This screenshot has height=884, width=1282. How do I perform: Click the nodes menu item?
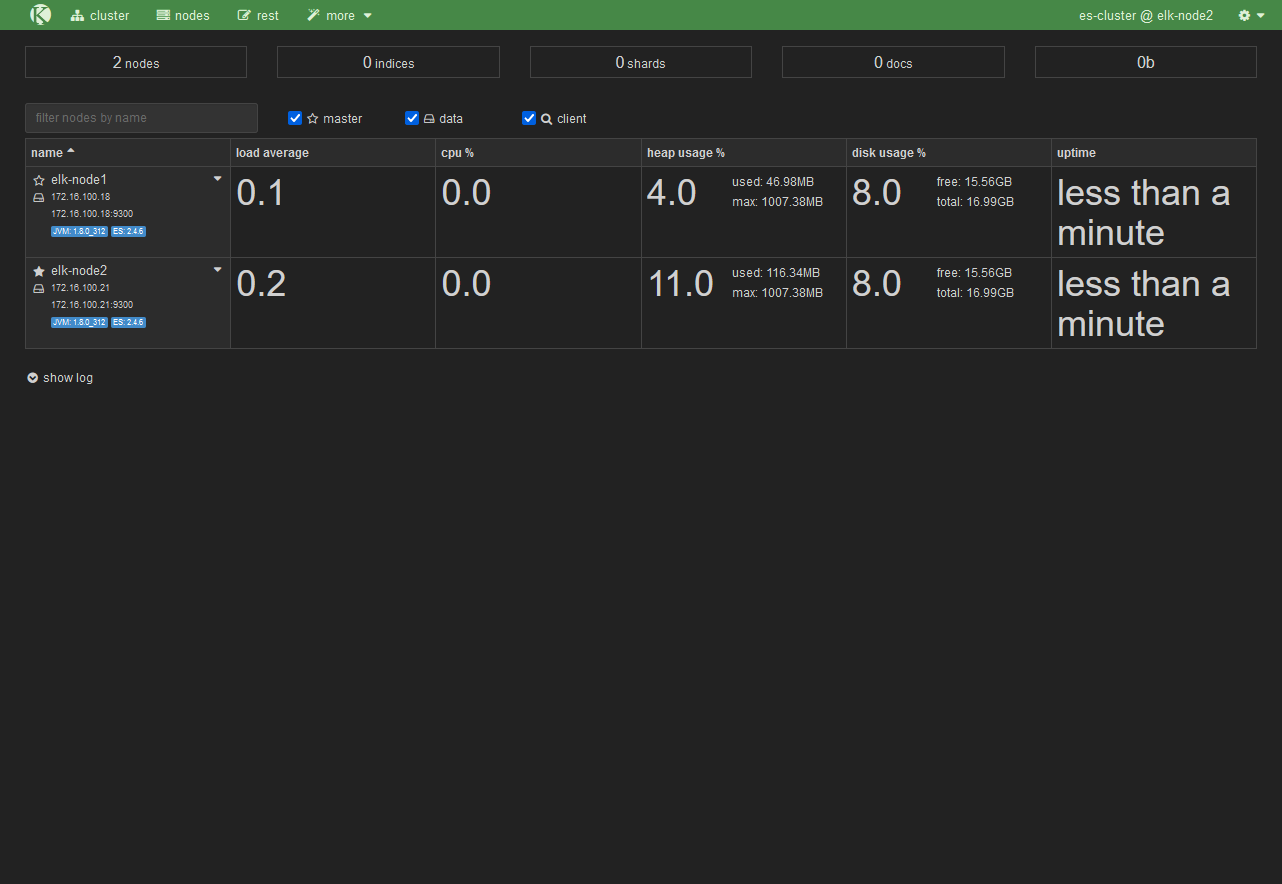click(x=183, y=15)
